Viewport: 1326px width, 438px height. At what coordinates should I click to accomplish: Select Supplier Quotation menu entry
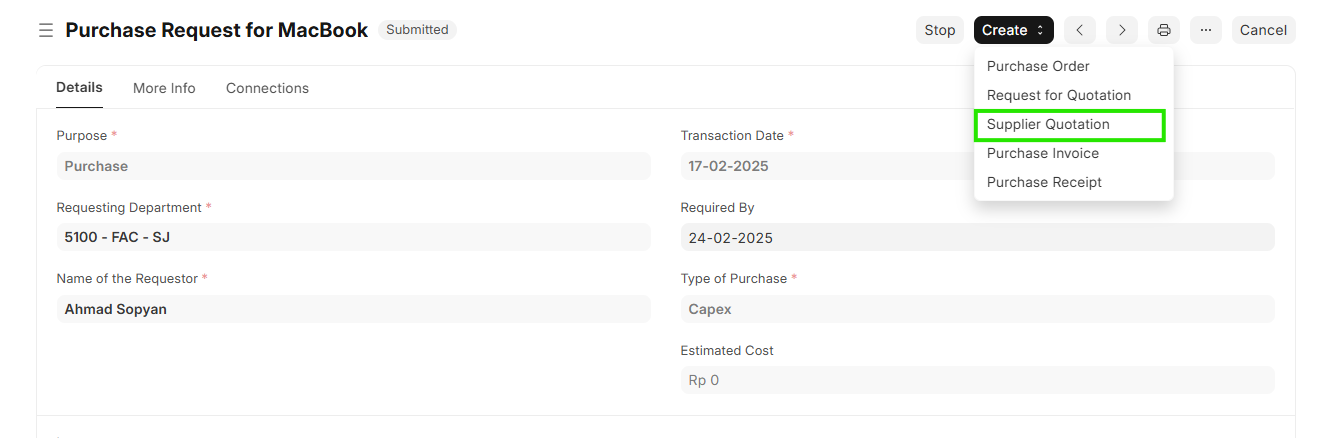tap(1048, 124)
